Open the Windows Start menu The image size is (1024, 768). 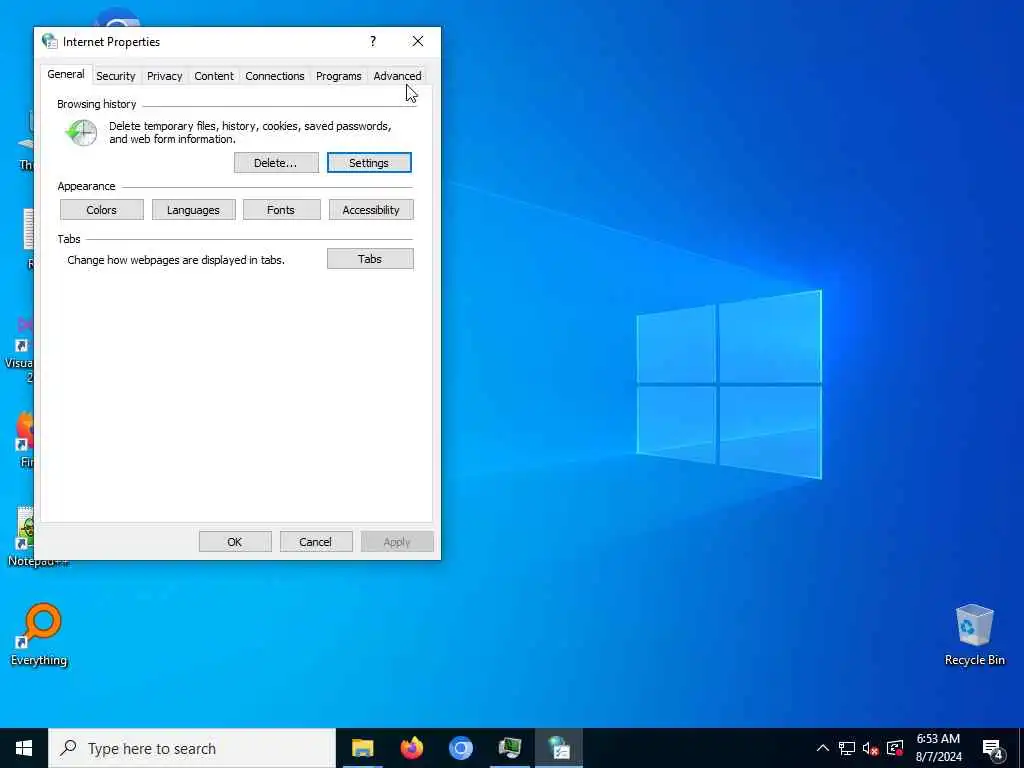(24, 748)
